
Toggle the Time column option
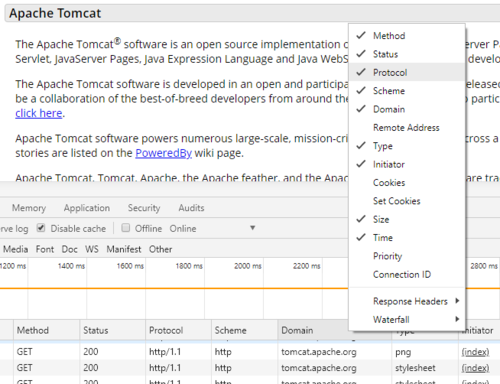pos(407,237)
